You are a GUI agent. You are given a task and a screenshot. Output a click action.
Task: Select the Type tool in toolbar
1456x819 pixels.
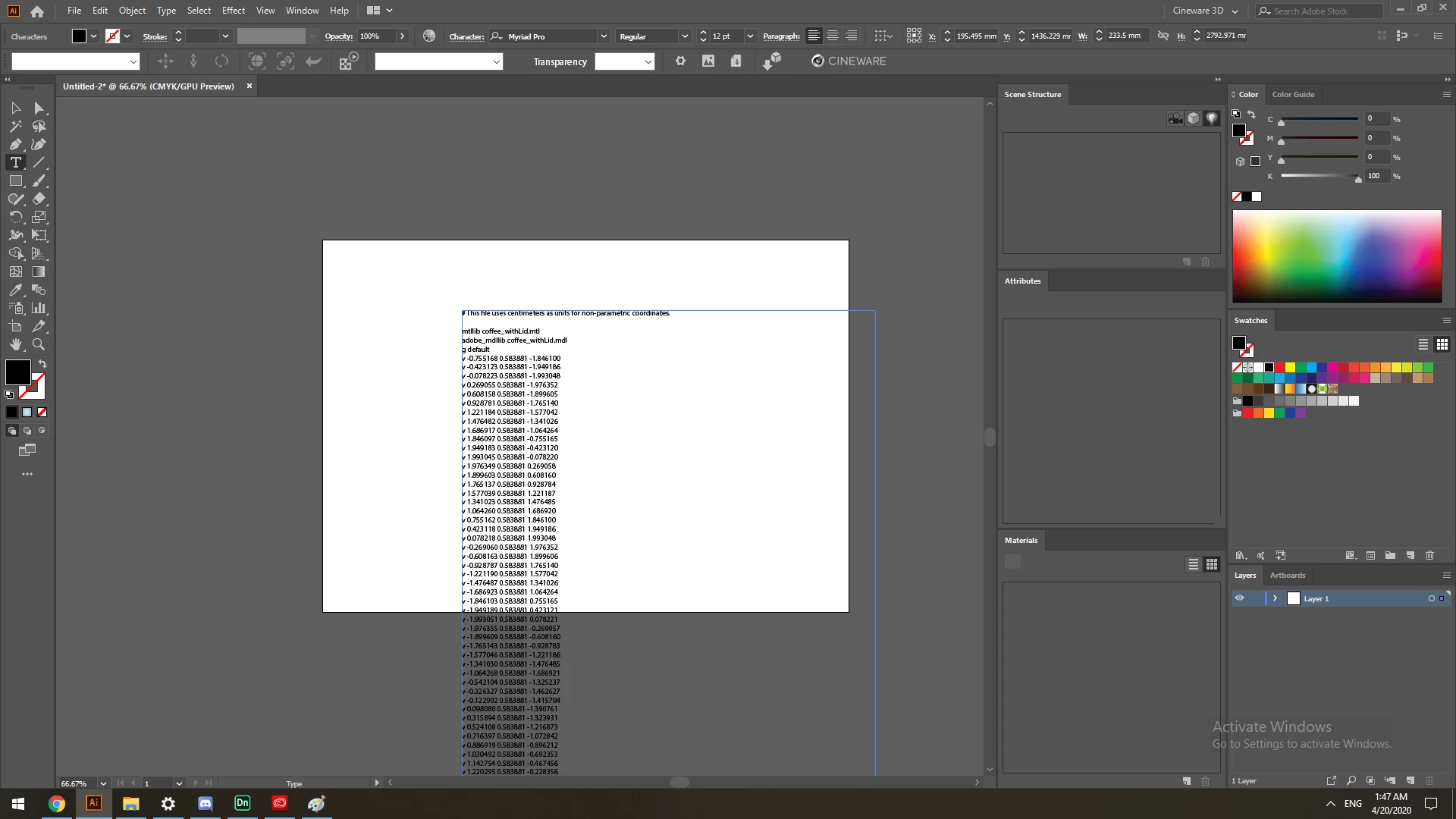pyautogui.click(x=15, y=162)
